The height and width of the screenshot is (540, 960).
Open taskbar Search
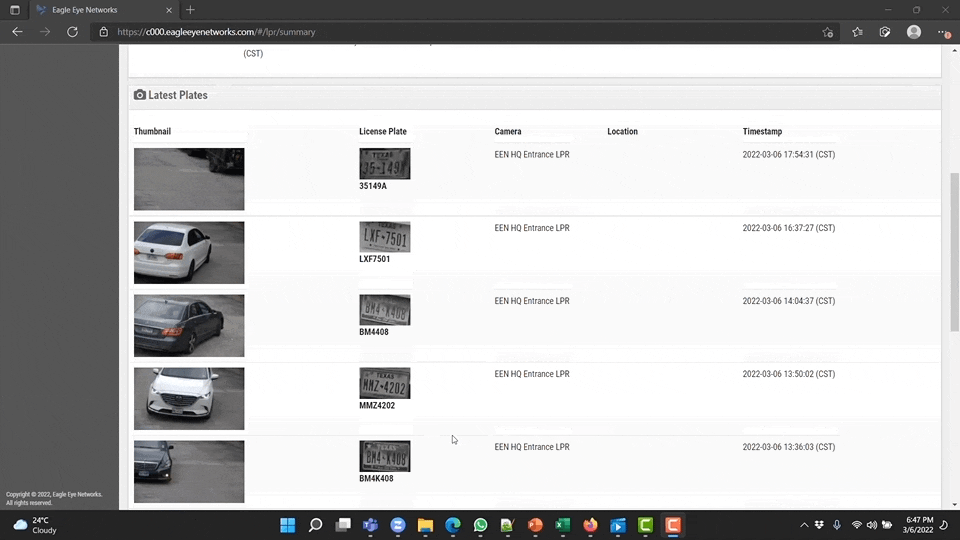315,525
